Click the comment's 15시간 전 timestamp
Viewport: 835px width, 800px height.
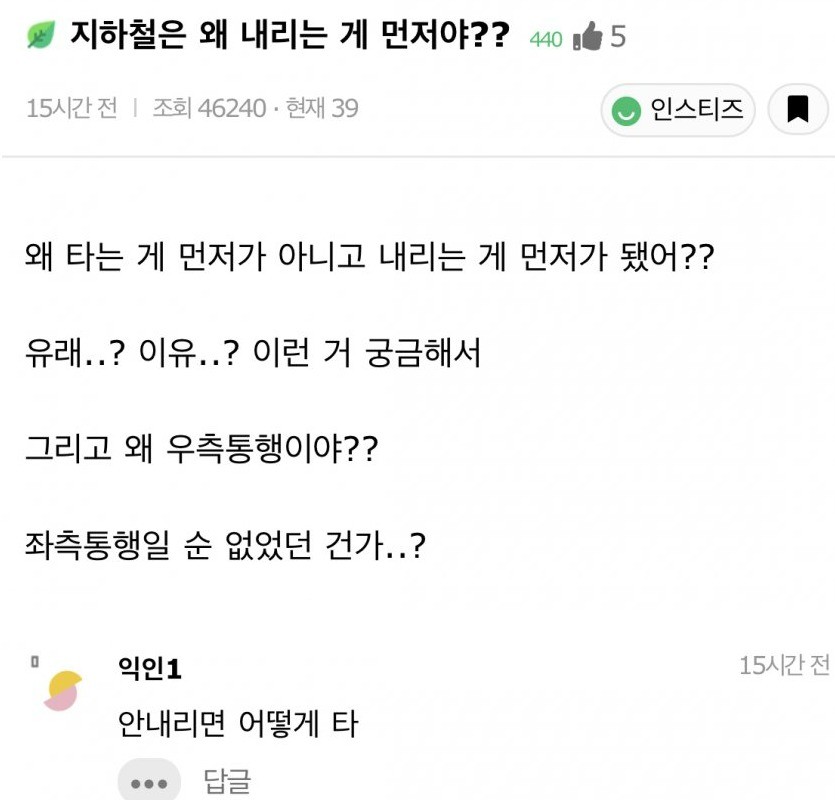pyautogui.click(x=784, y=665)
